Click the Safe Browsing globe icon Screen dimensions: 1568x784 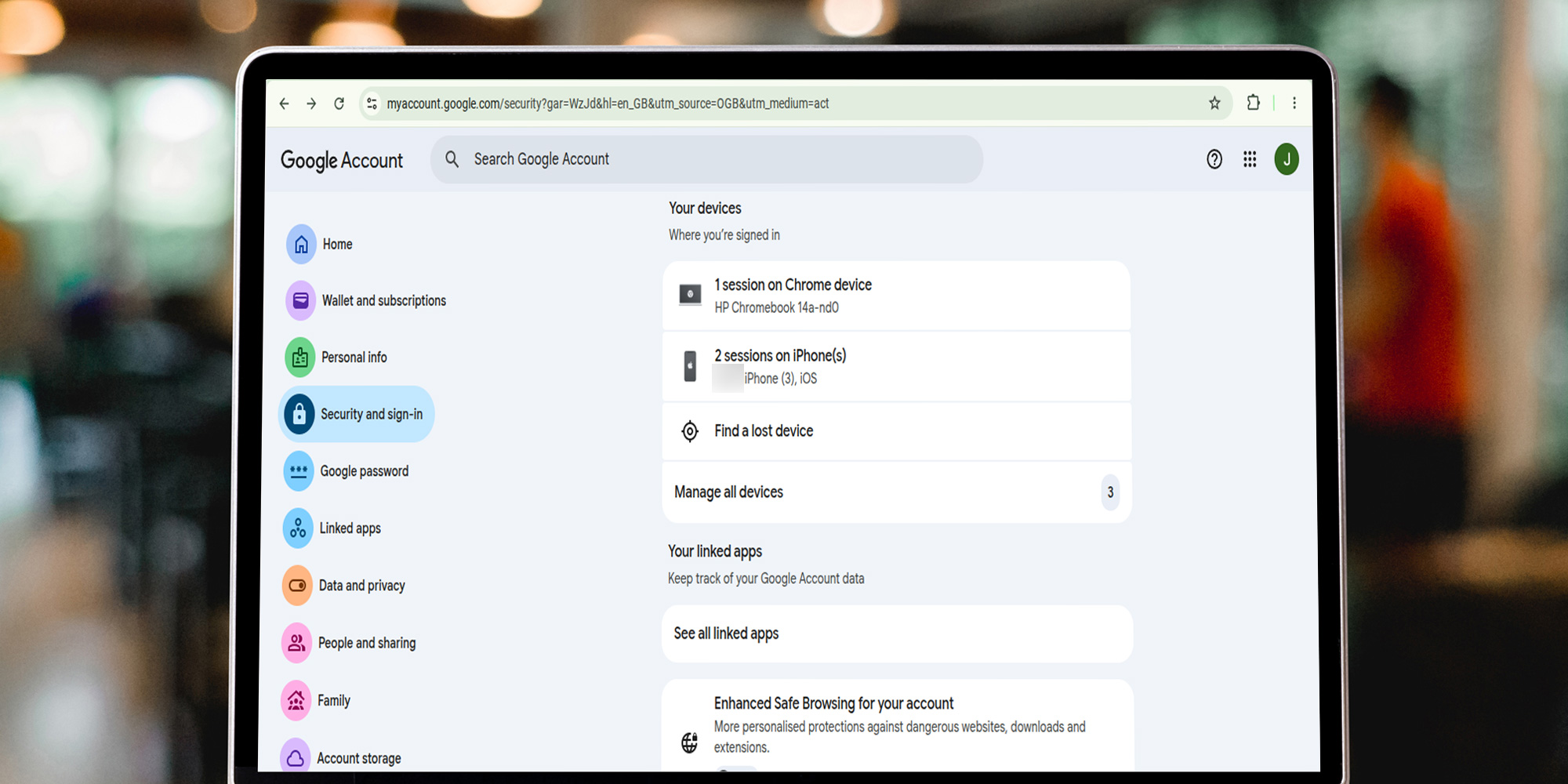point(690,742)
